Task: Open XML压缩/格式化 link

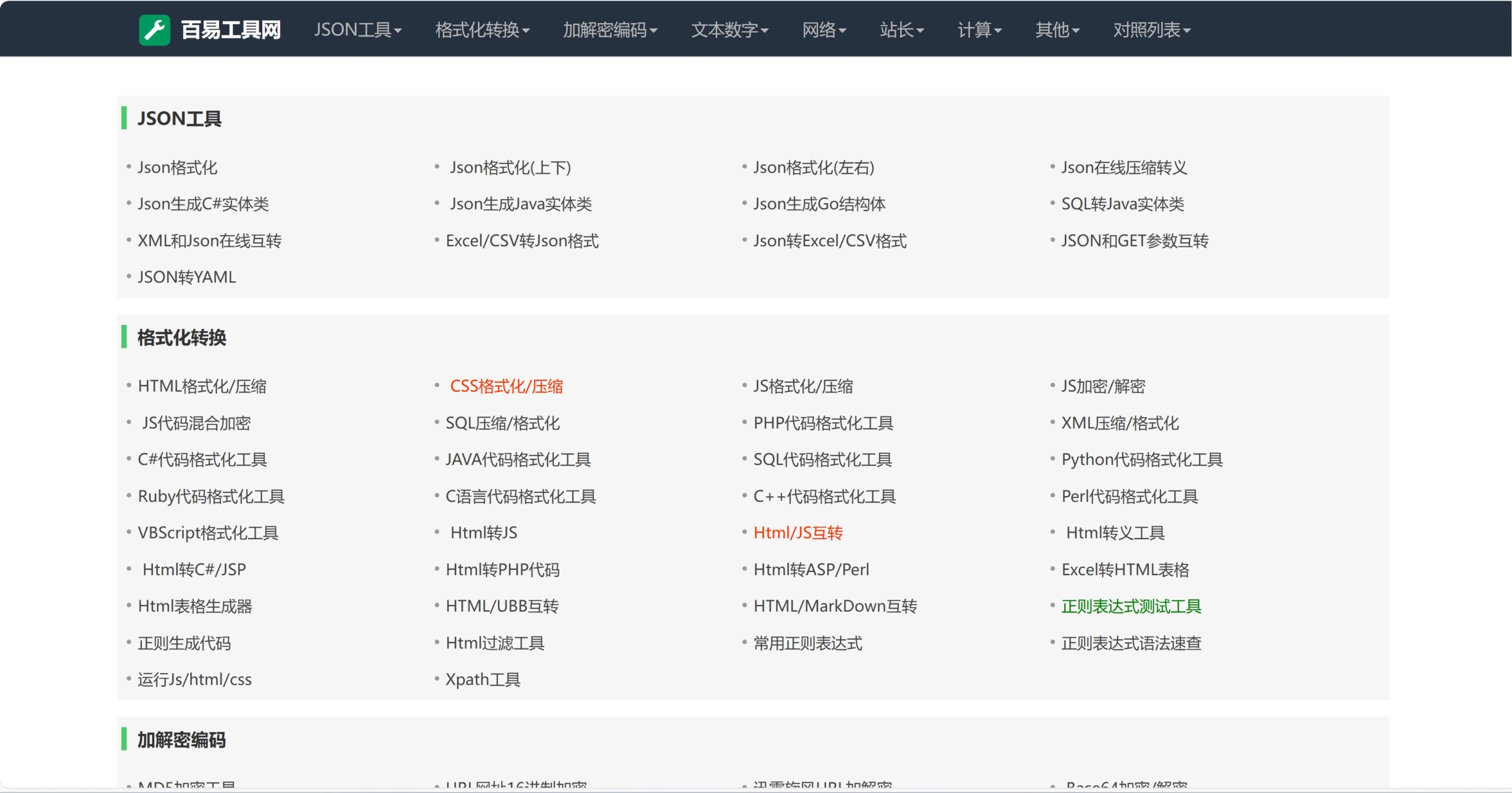Action: (1120, 423)
